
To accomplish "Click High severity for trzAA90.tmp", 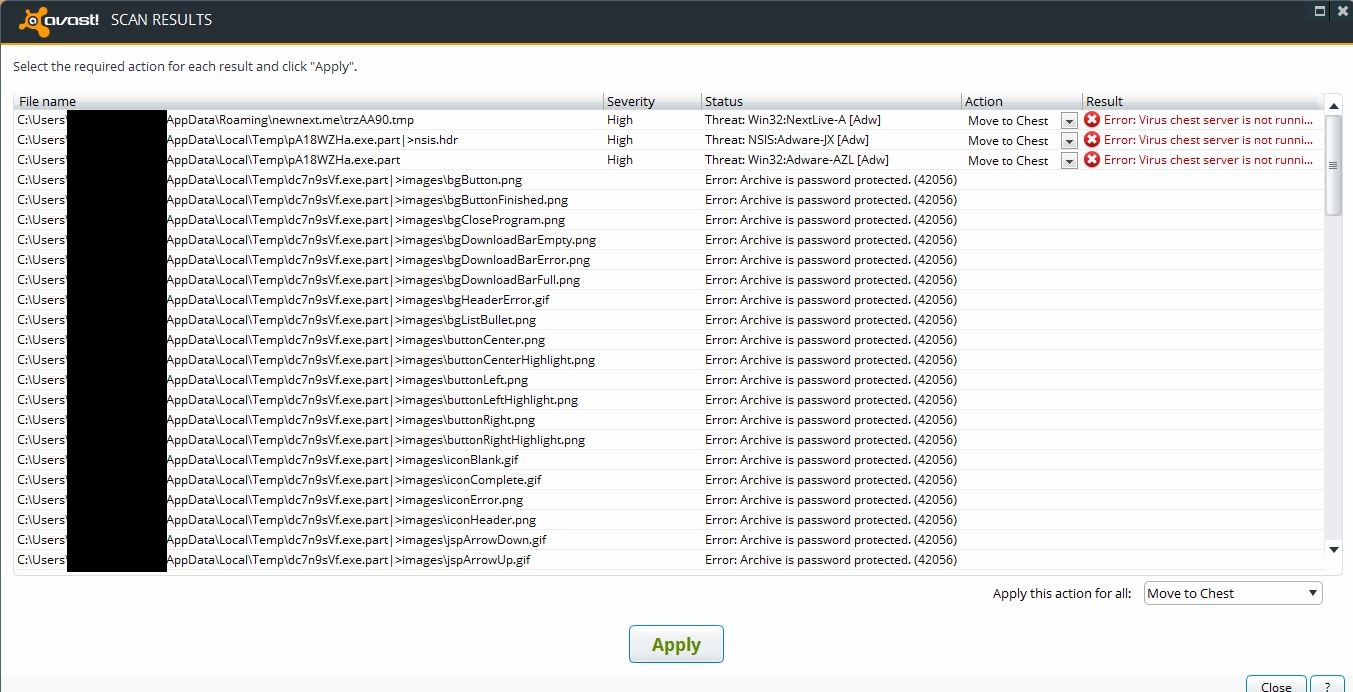I will coord(620,120).
